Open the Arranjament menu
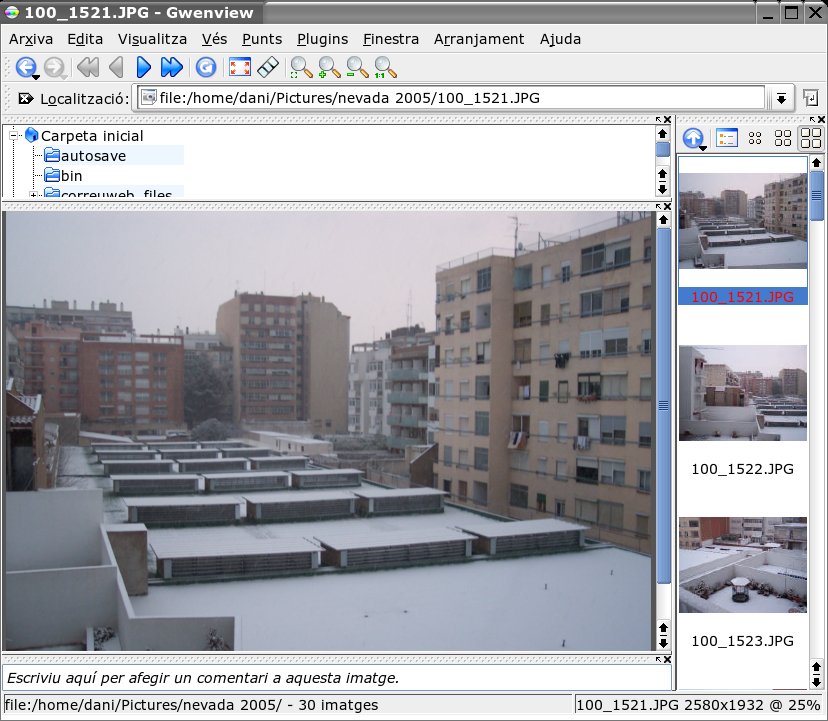 pos(479,39)
